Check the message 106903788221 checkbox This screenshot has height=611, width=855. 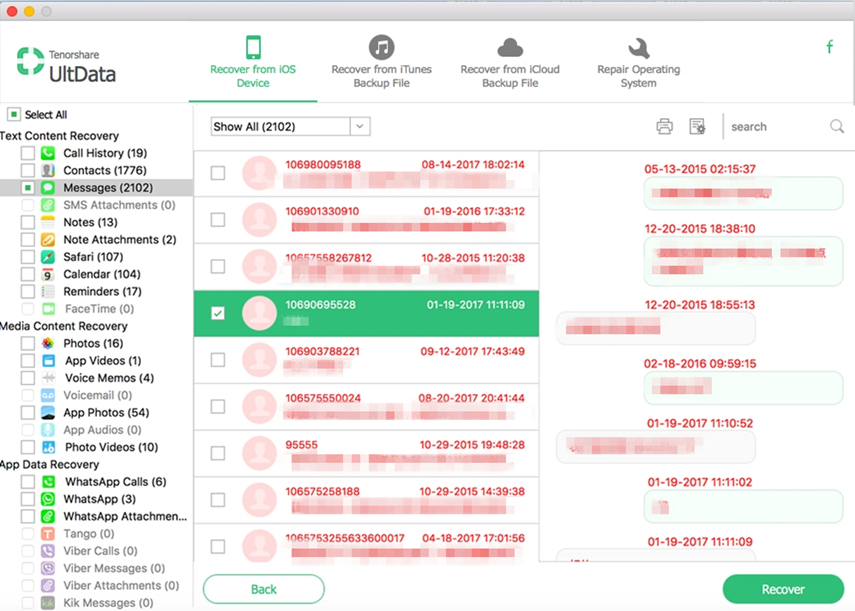click(x=218, y=360)
